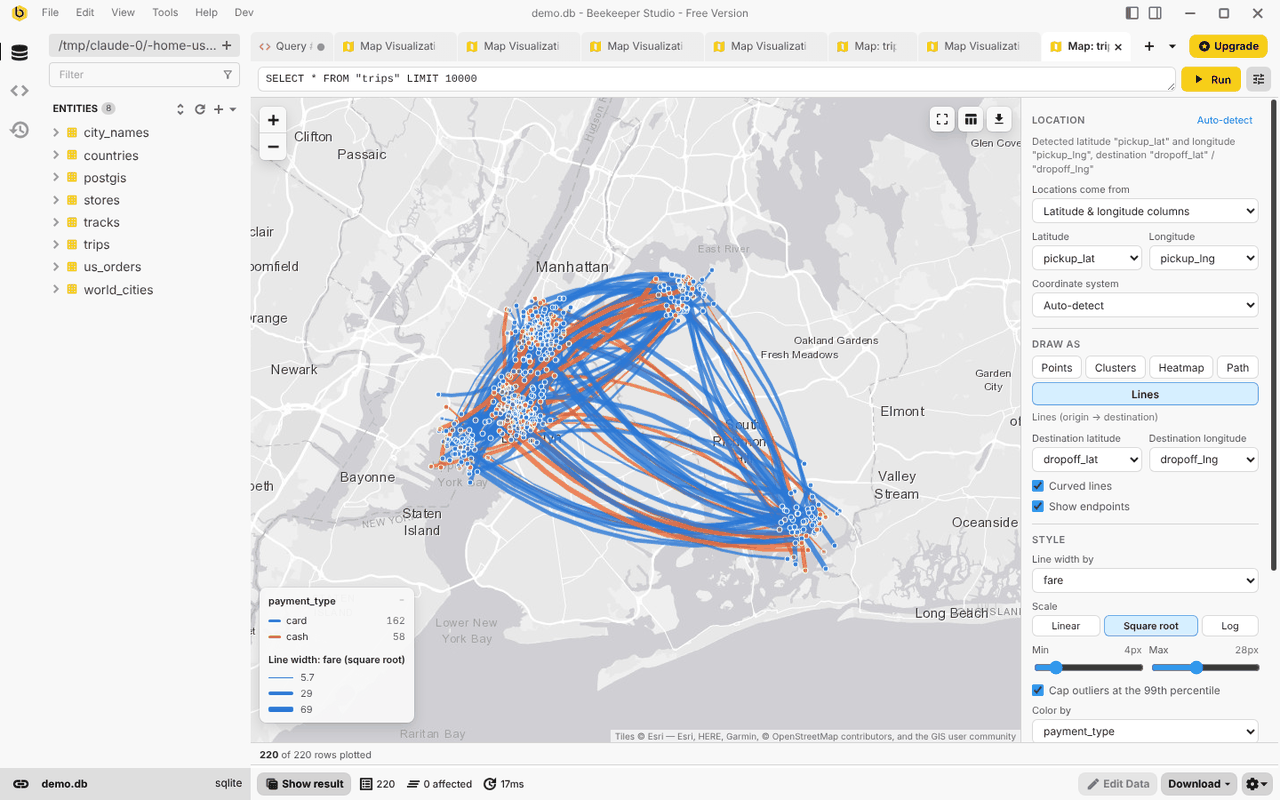Expand or collapse all entities icon
1280x800 pixels.
pyautogui.click(x=181, y=109)
